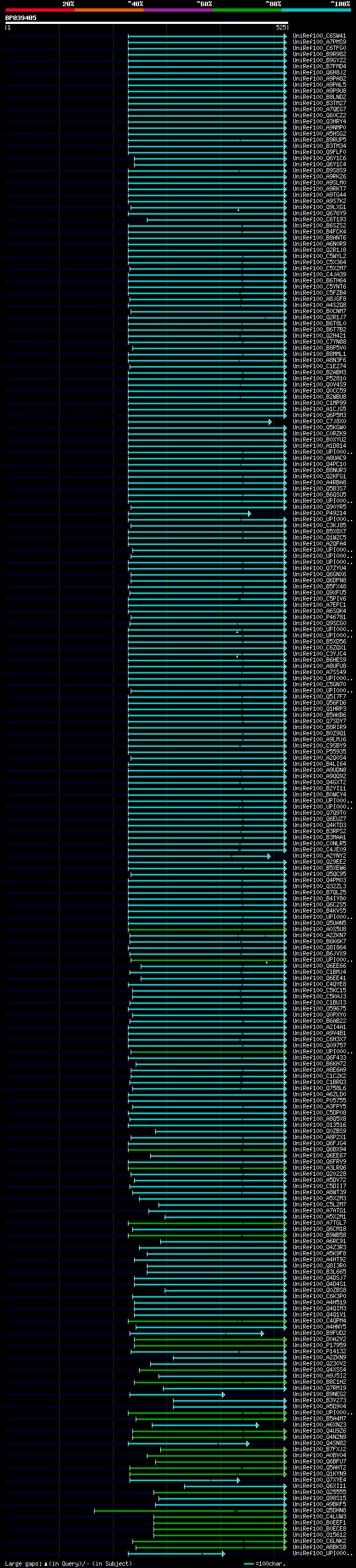Viewport: 356px width, 1568px height.
Task: Open hit UniRef100_C4QYE8
Action: (319, 985)
